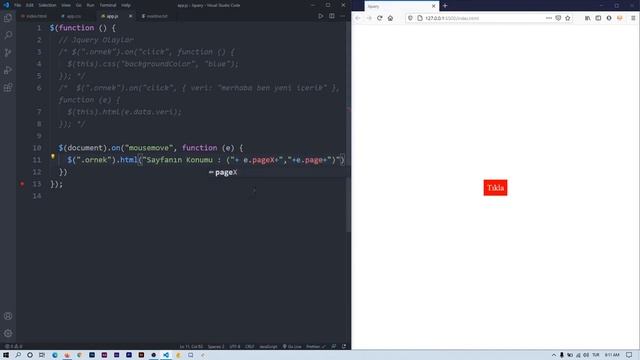Image resolution: width=640 pixels, height=360 pixels.
Task: Close the Jquery browser tab
Action: coord(433,6)
